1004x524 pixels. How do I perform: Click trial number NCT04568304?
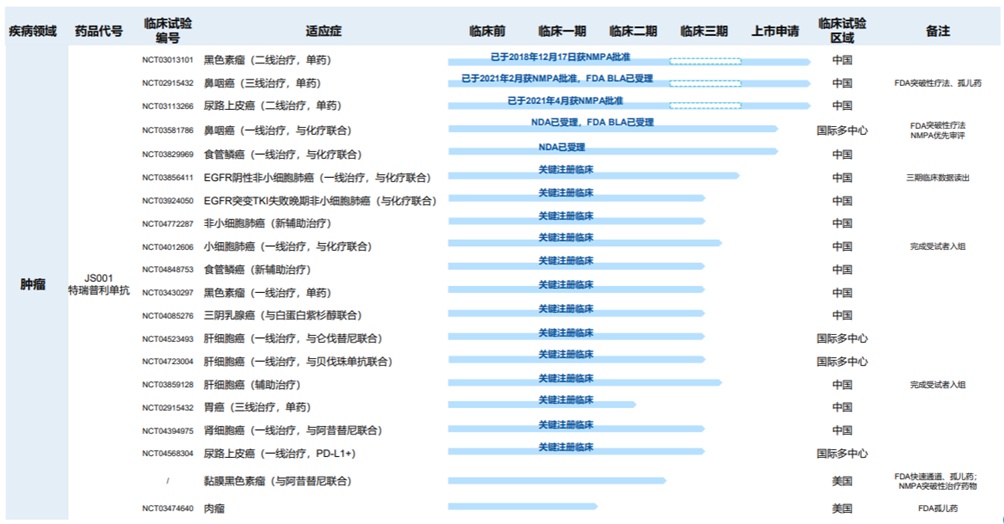168,454
